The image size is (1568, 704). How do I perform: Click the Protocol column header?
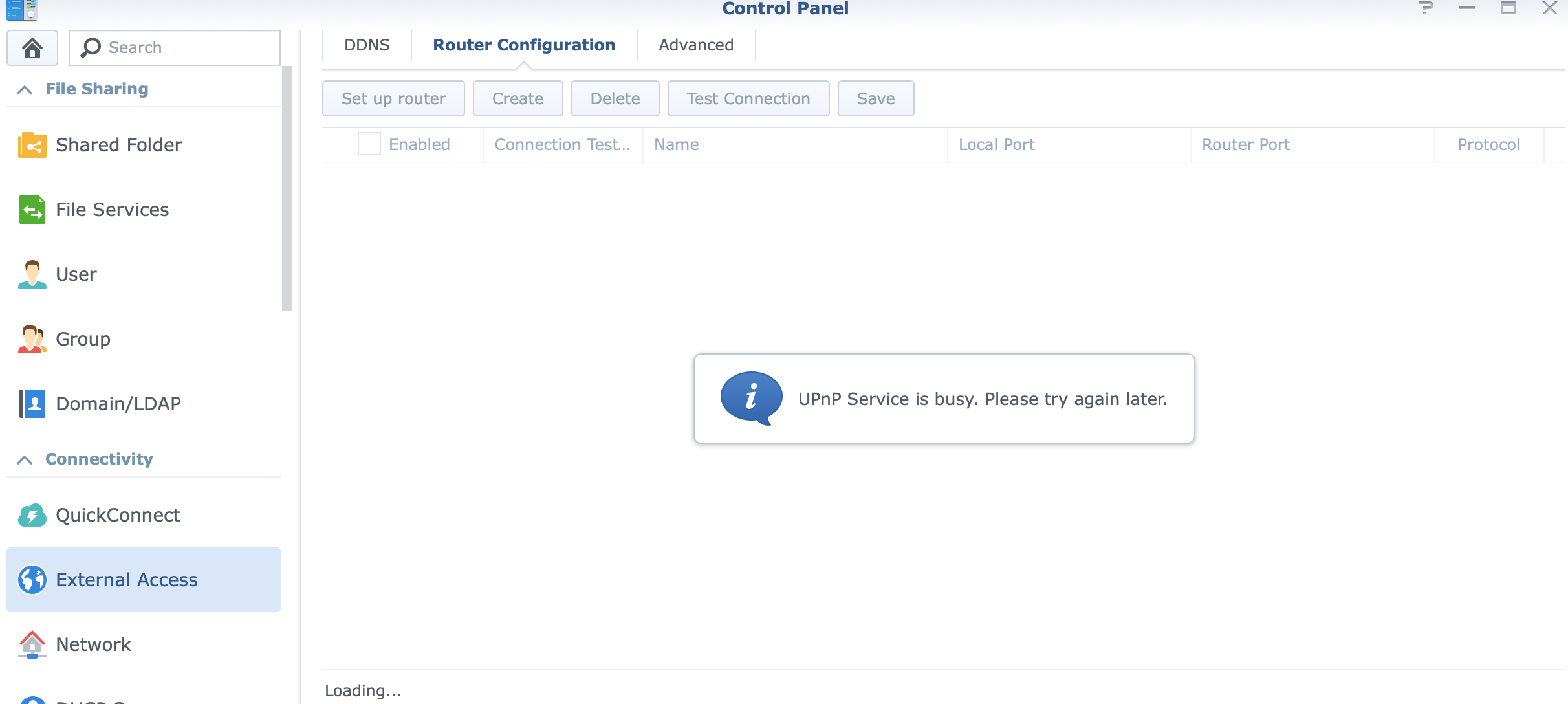(x=1489, y=144)
